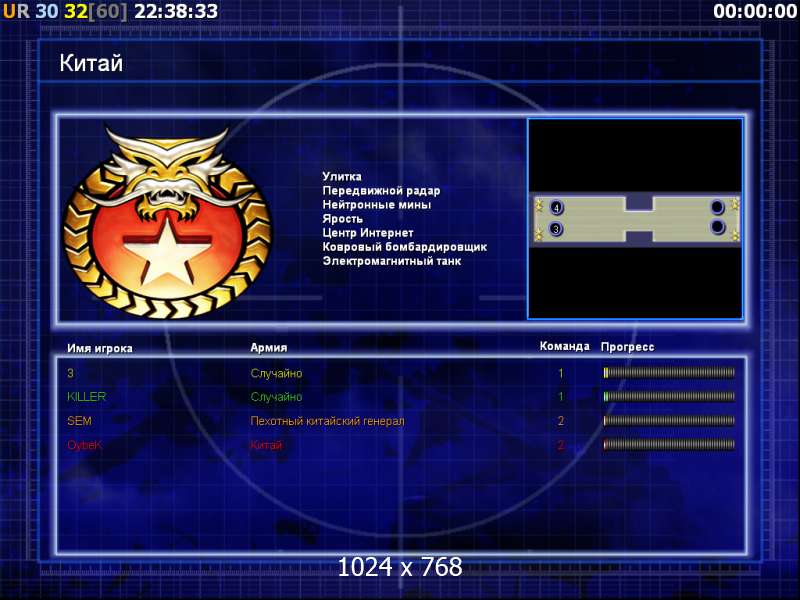Select the player named 3
Image resolution: width=800 pixels, height=600 pixels.
click(x=70, y=373)
